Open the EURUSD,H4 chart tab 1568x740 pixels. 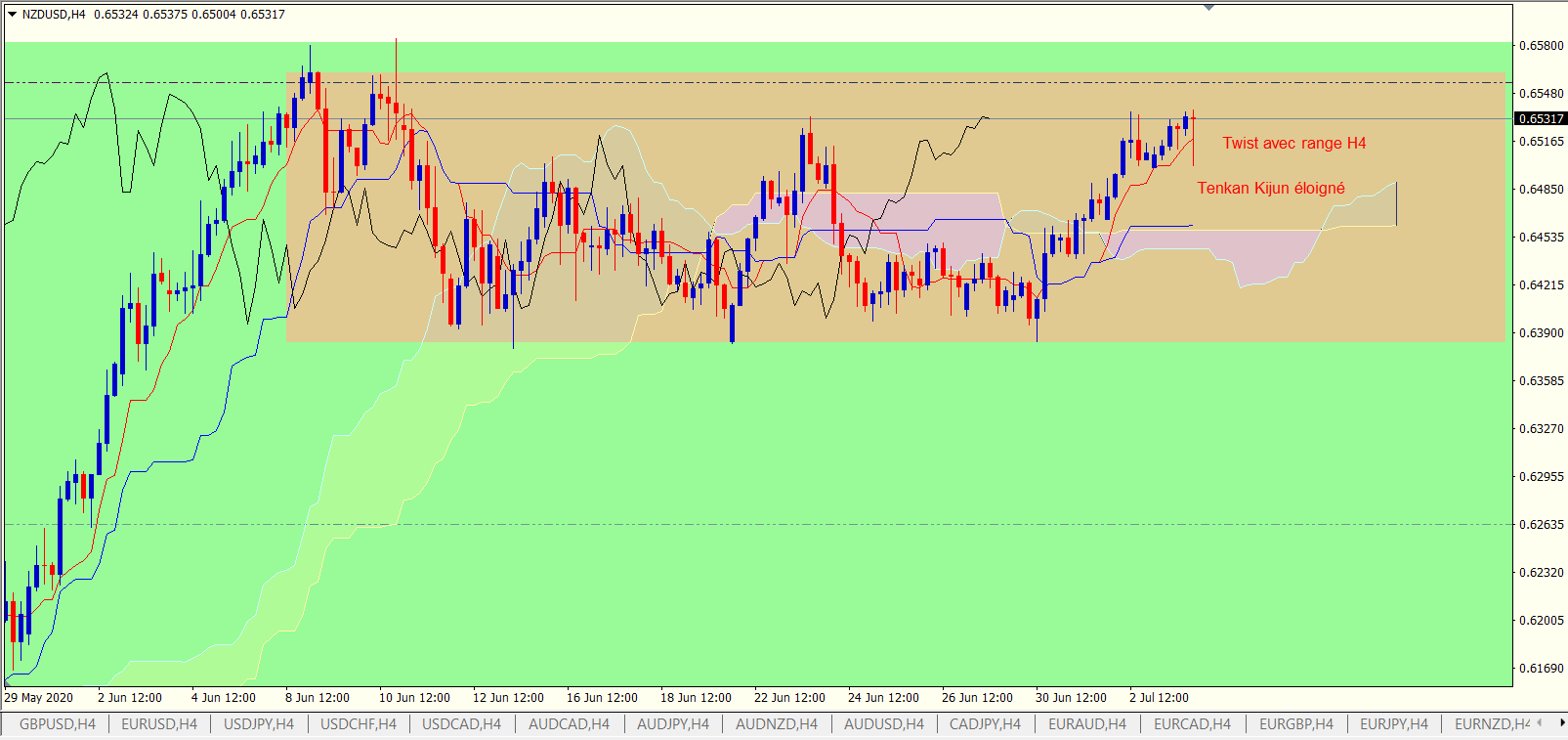(159, 724)
